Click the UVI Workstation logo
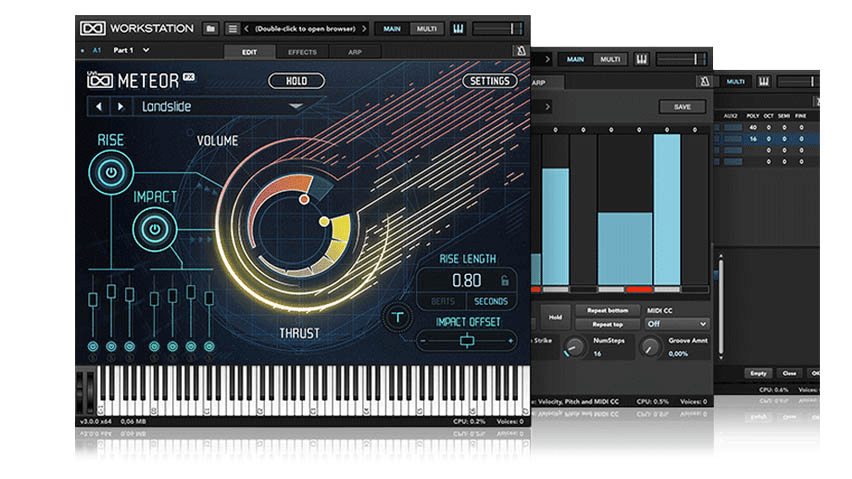The image size is (852, 479). (x=93, y=28)
